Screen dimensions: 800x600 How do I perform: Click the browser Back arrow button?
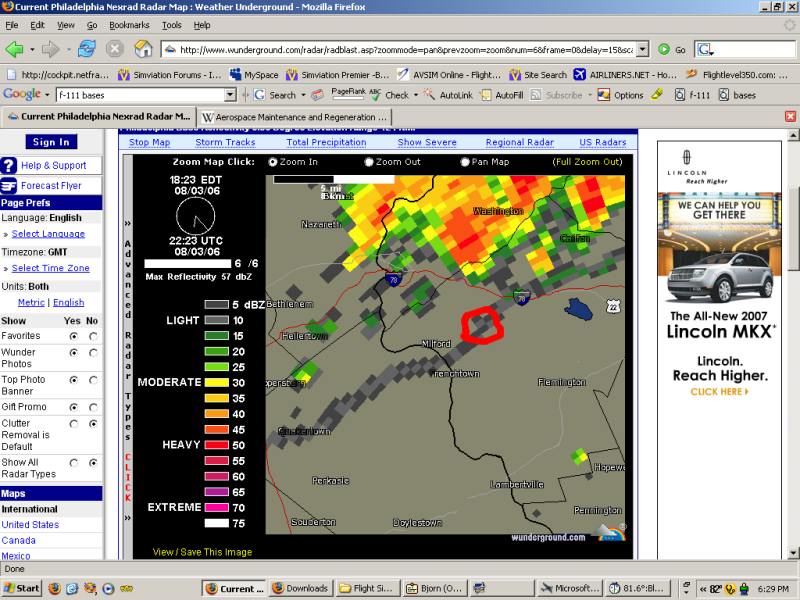click(x=15, y=48)
